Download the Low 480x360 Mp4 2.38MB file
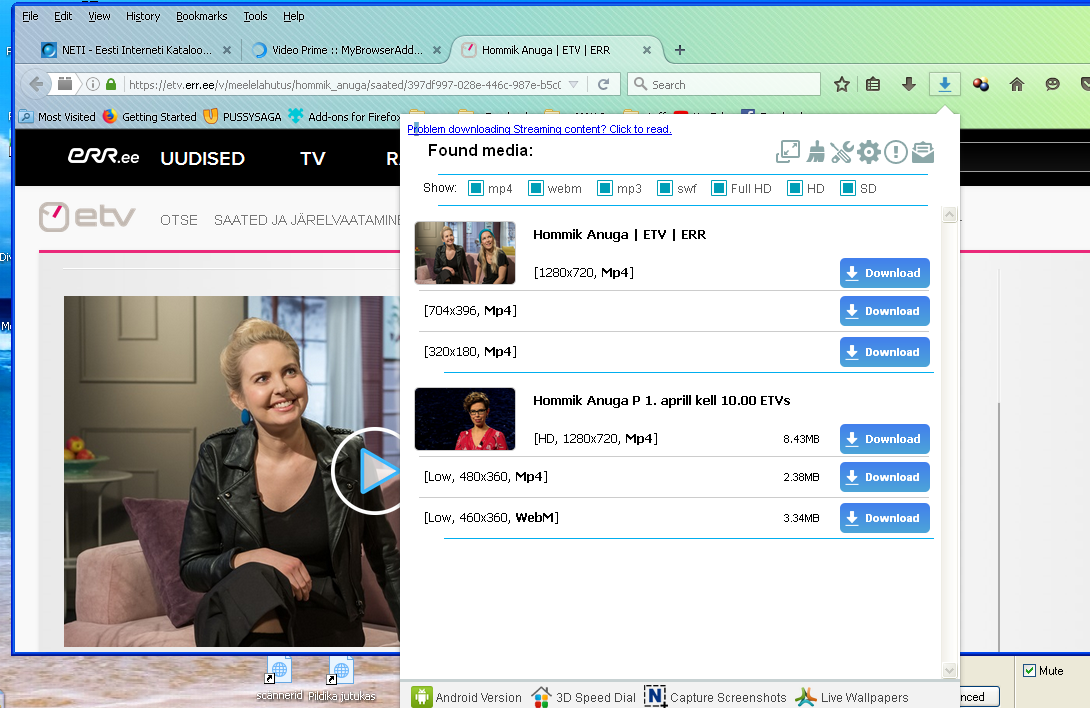This screenshot has width=1090, height=708. coord(884,477)
